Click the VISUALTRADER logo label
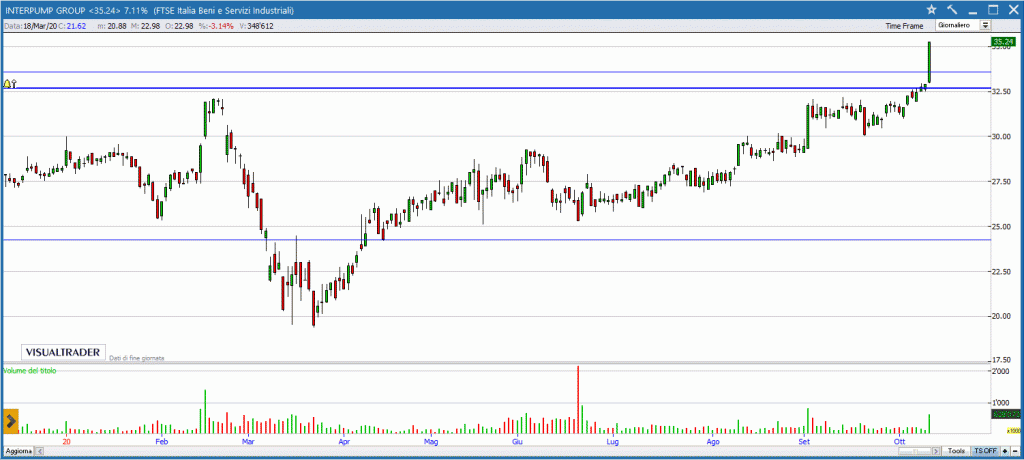The height and width of the screenshot is (460, 1024). [x=63, y=352]
